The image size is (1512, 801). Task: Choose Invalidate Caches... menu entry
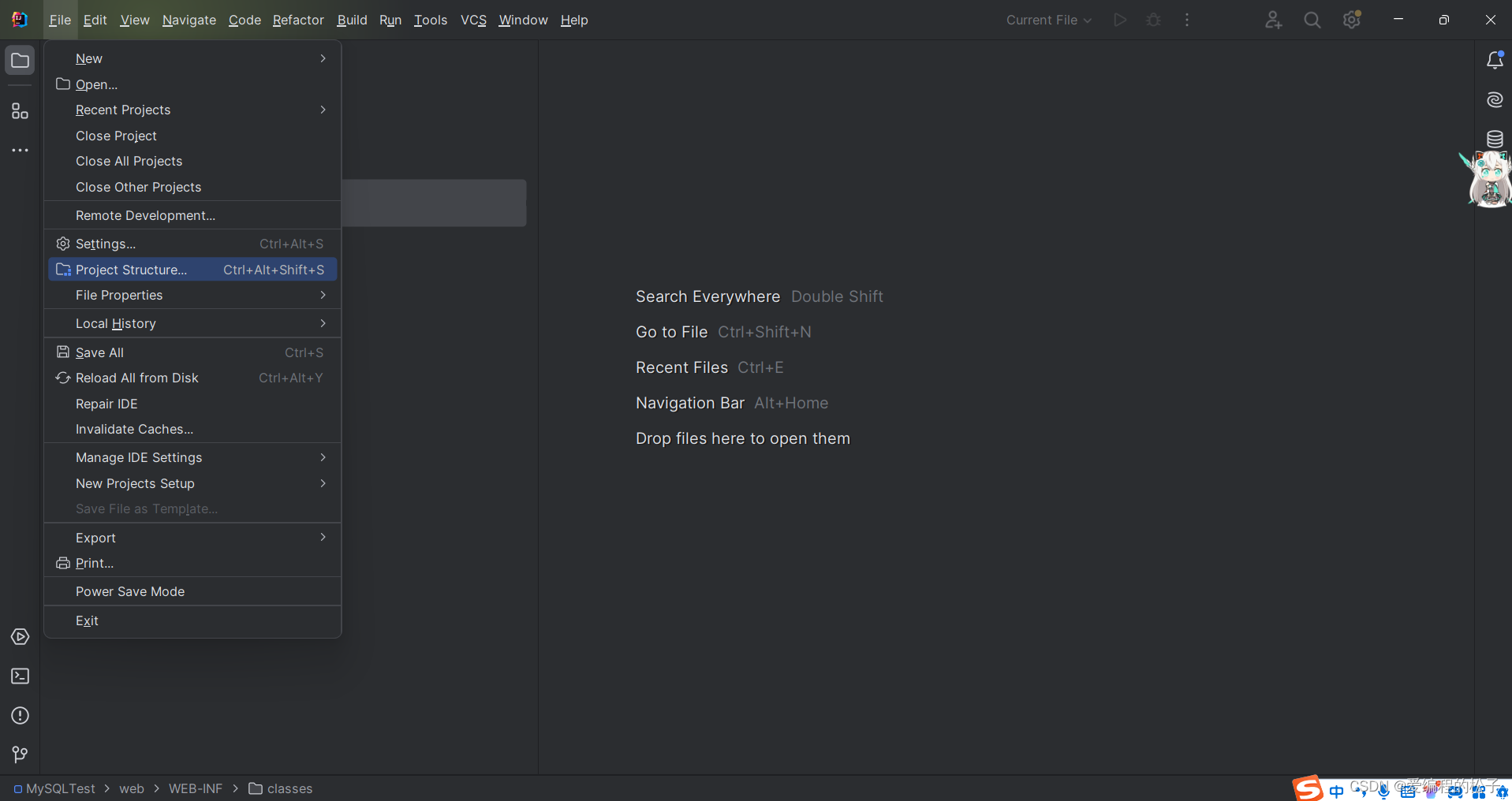point(134,429)
